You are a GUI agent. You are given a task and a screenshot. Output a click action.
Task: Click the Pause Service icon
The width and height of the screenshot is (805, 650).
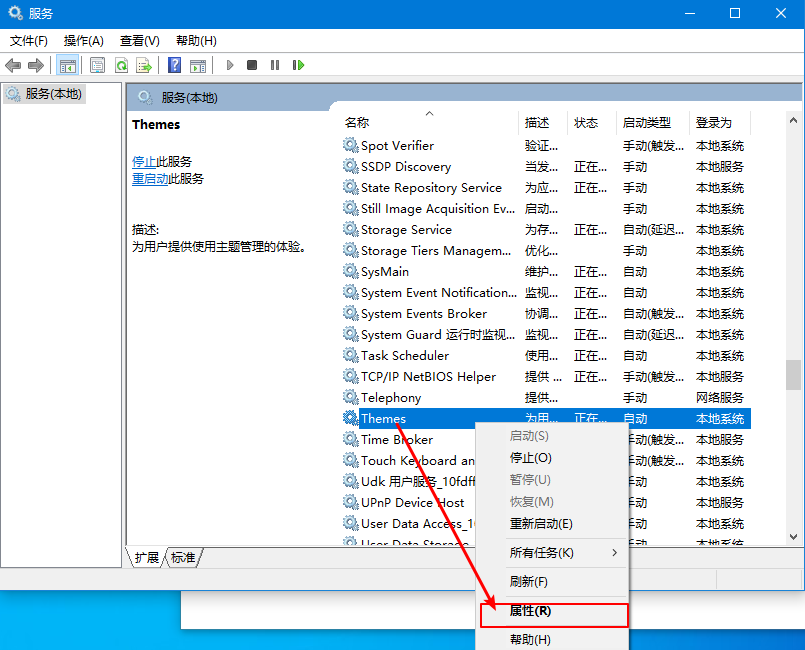click(275, 65)
